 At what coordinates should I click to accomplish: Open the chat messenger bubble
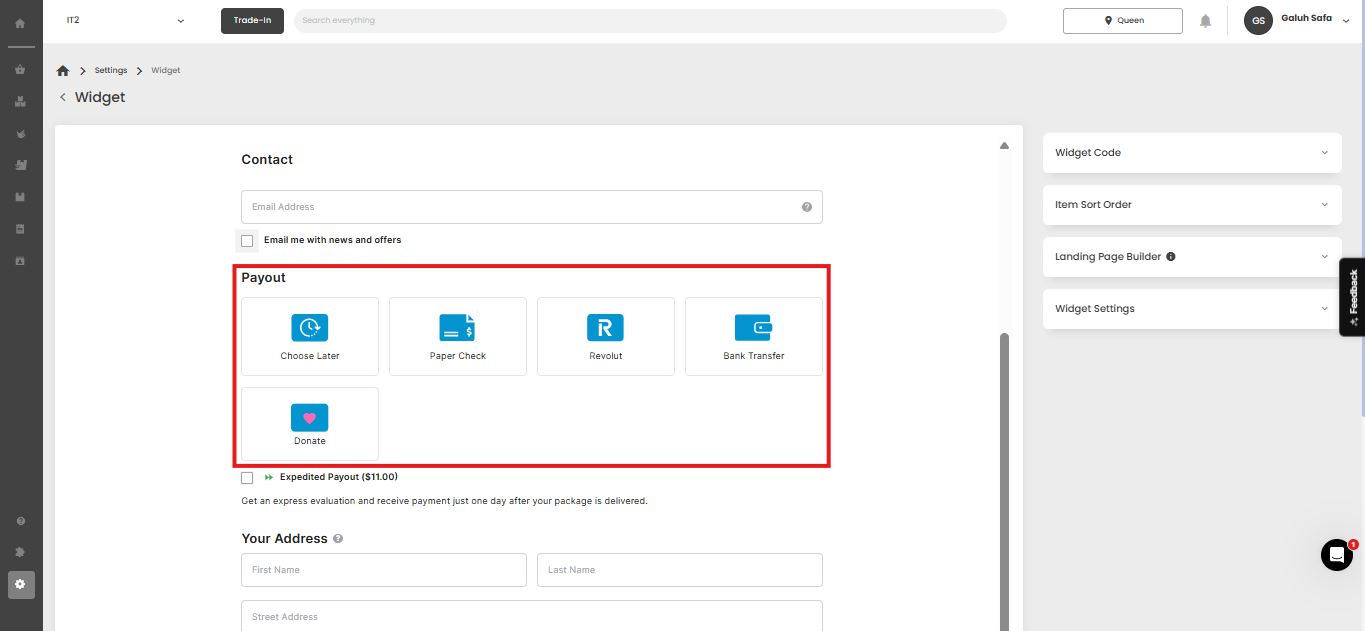click(1337, 555)
